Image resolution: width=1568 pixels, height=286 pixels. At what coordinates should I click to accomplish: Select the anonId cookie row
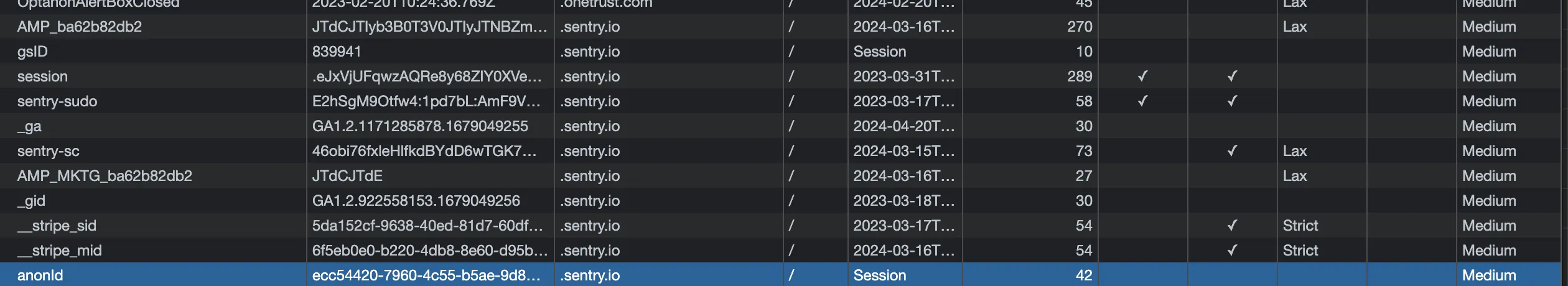[784, 275]
